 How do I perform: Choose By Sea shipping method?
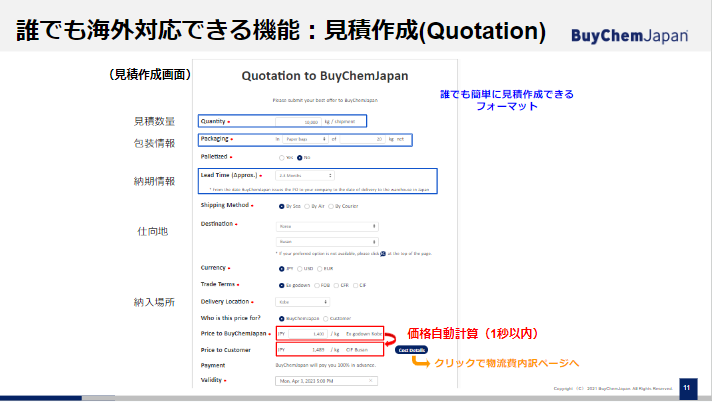[x=282, y=206]
